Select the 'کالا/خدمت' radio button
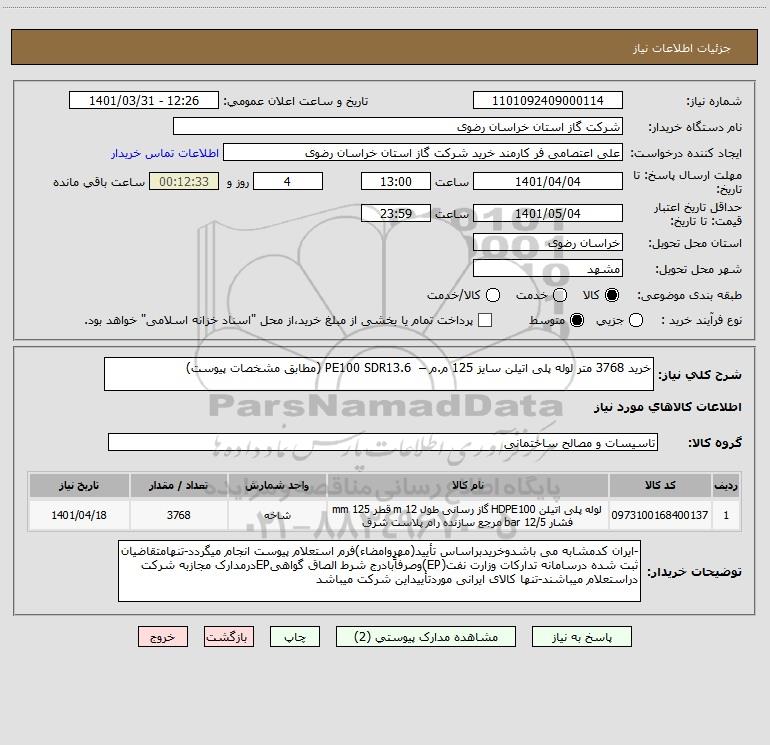The width and height of the screenshot is (770, 745). [x=493, y=295]
